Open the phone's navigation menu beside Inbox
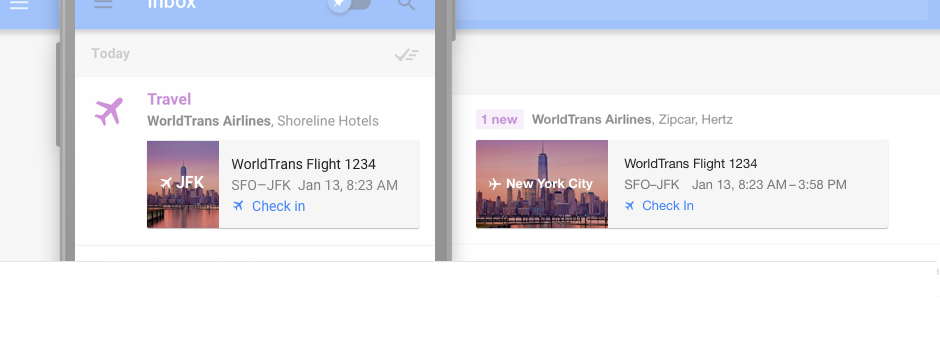This screenshot has width=940, height=360. 103,4
